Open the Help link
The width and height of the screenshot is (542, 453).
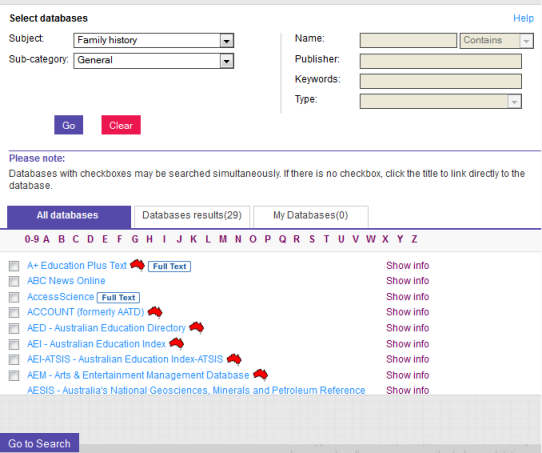[523, 18]
